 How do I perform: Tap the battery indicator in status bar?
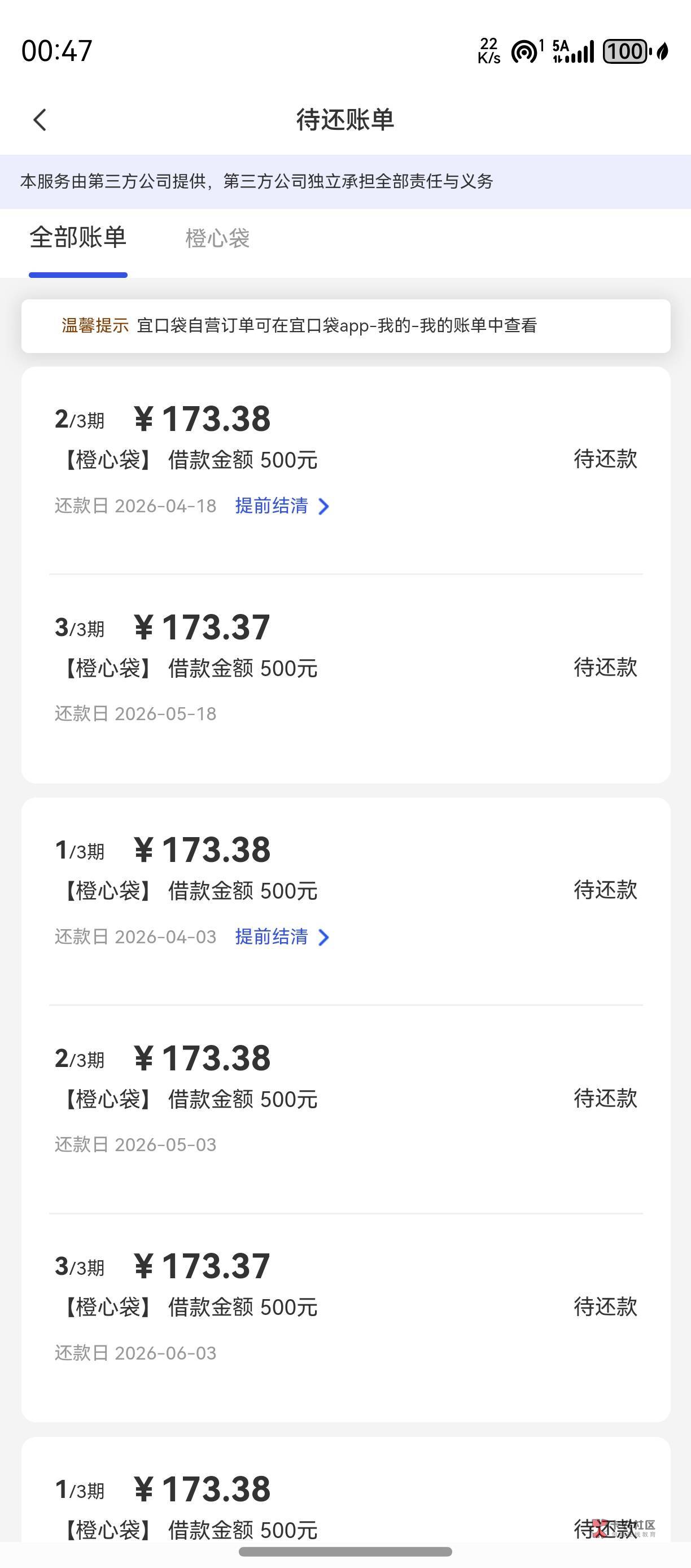point(626,52)
